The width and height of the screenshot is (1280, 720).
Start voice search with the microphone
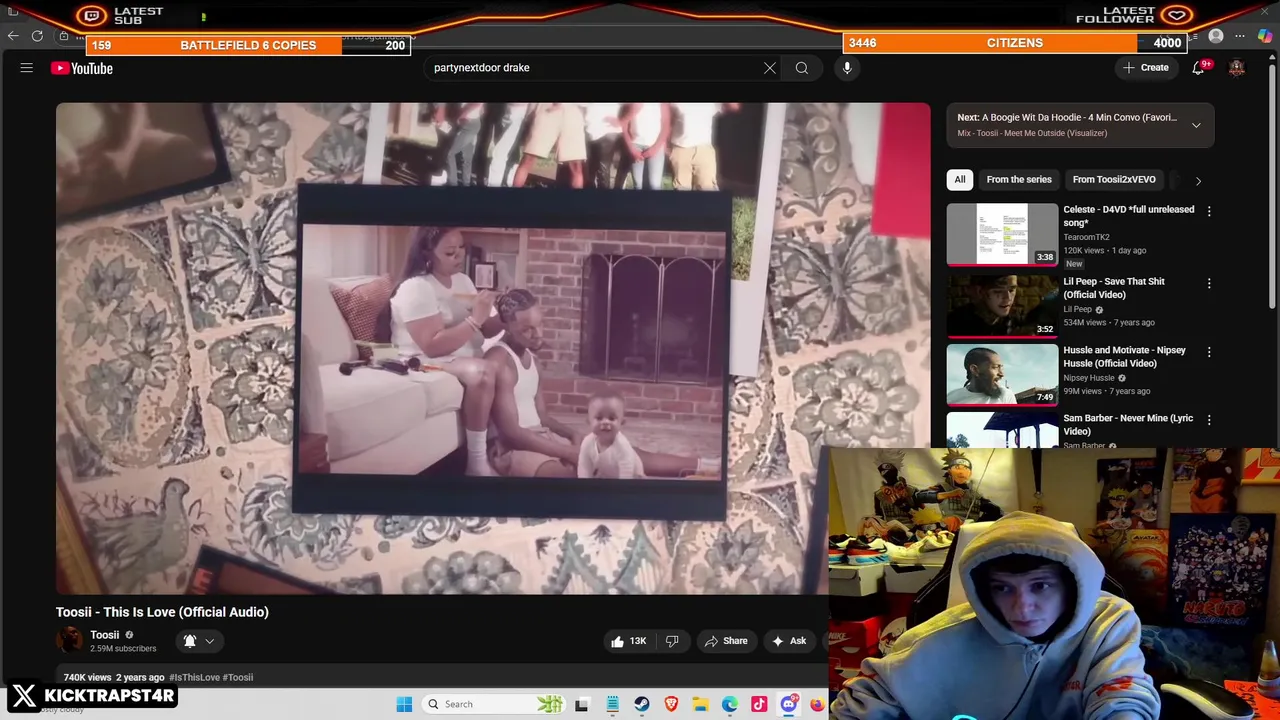[x=847, y=68]
